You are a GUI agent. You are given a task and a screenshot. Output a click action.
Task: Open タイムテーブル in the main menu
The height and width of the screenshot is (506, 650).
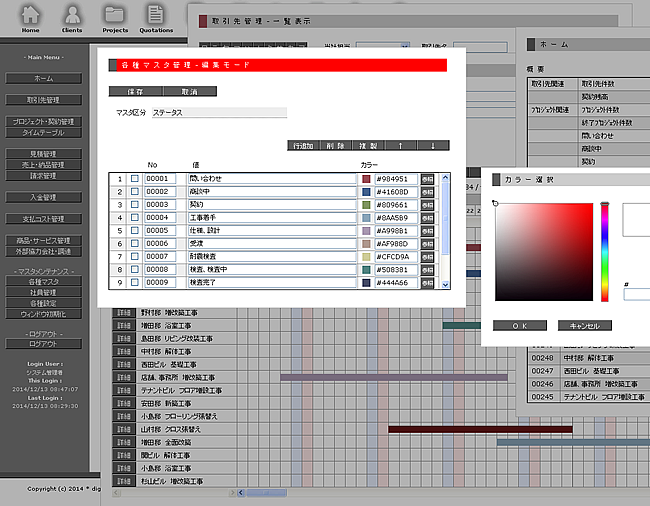(x=44, y=133)
